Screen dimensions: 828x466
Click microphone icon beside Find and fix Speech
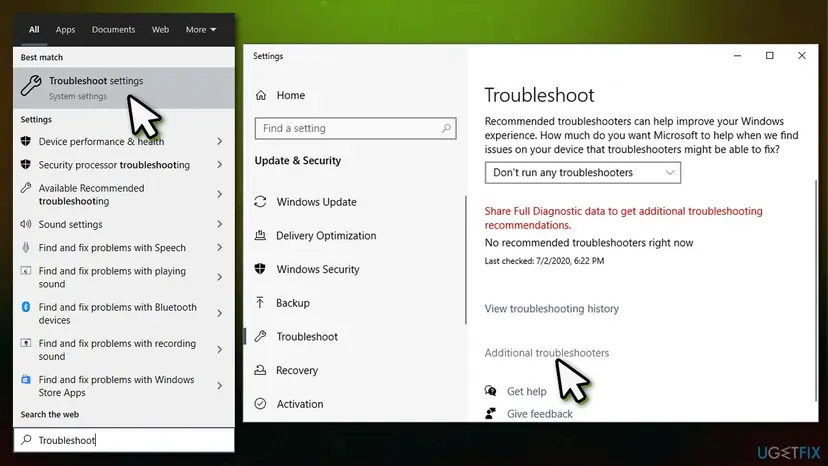25,247
